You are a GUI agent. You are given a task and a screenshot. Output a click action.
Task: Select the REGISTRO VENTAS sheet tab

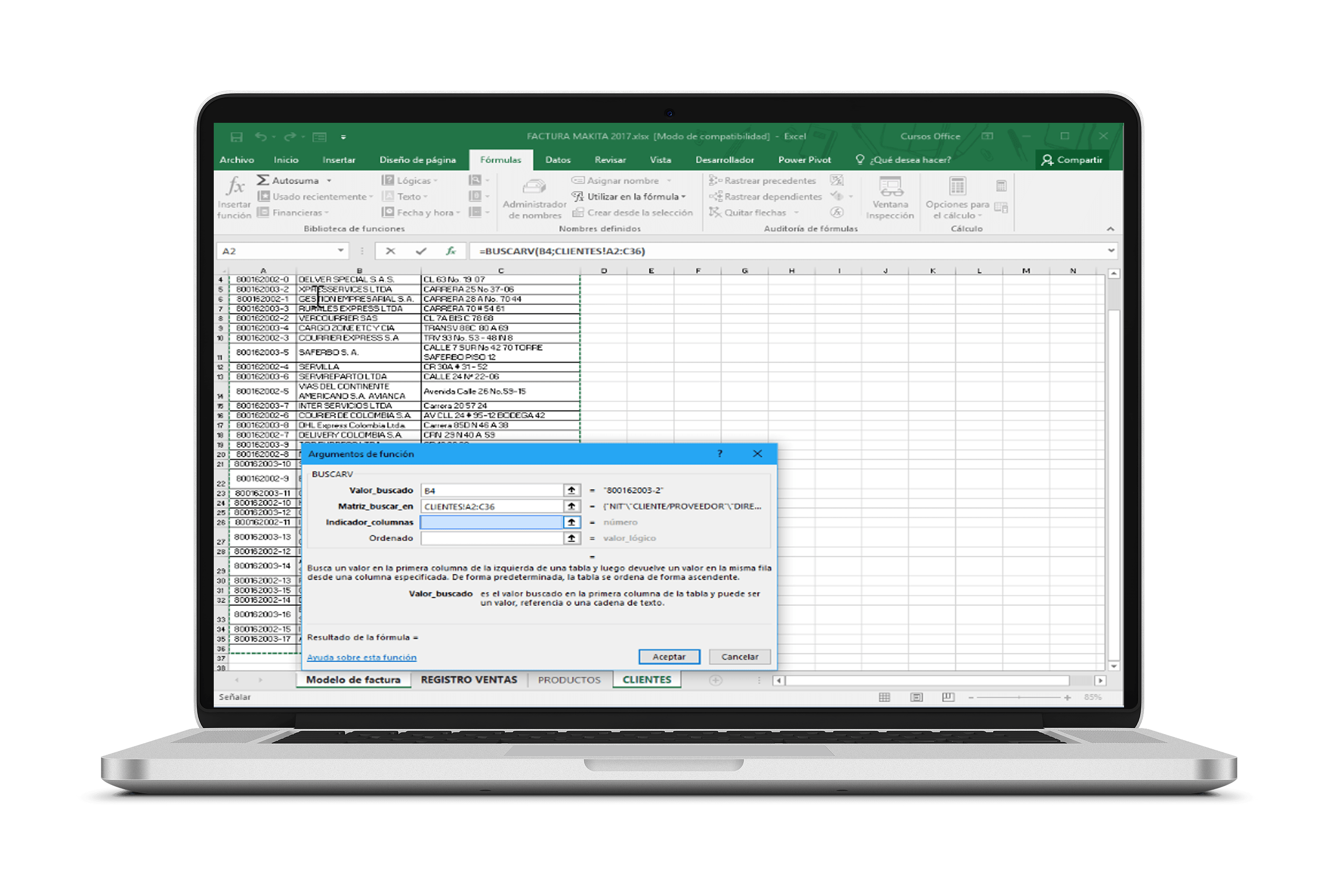click(x=468, y=680)
